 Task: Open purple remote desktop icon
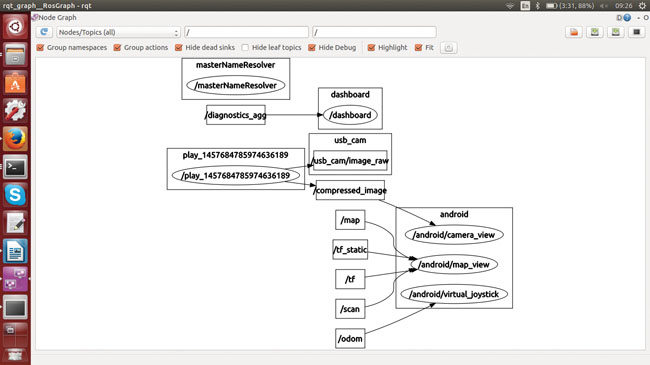(15, 279)
